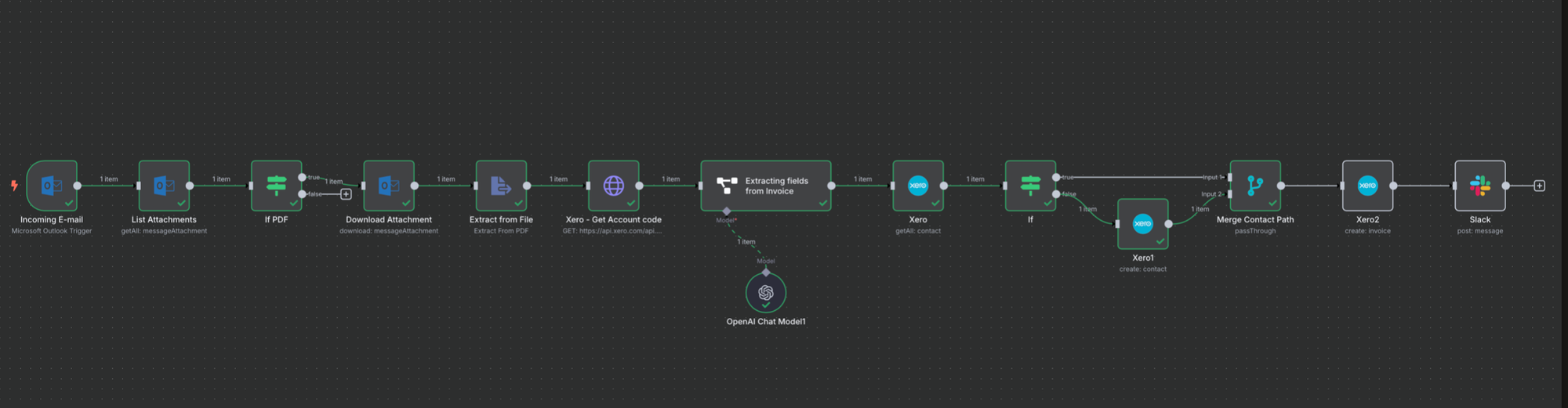Click the "Merge Contact Path" label
Screen dimensions: 1568x408
point(1255,220)
